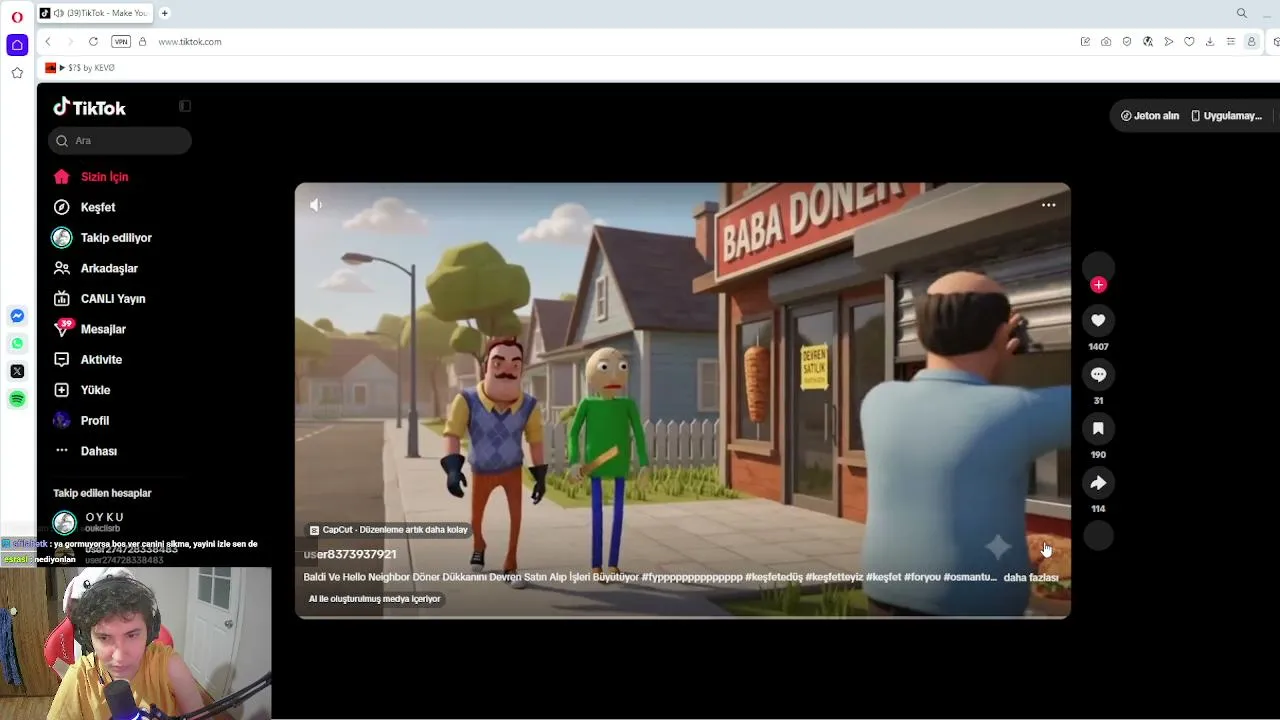View site security lock info
Image resolution: width=1280 pixels, height=720 pixels.
coord(142,42)
